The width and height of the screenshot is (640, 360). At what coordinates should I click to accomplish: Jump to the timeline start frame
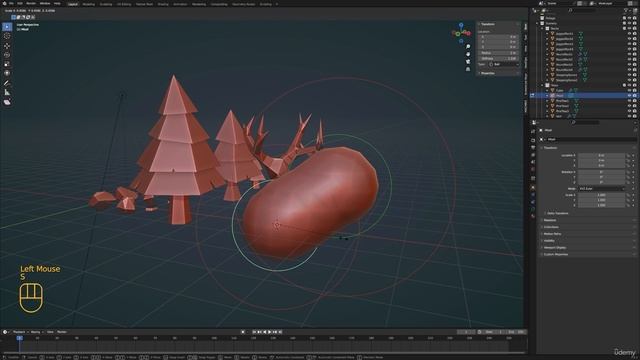click(x=254, y=332)
